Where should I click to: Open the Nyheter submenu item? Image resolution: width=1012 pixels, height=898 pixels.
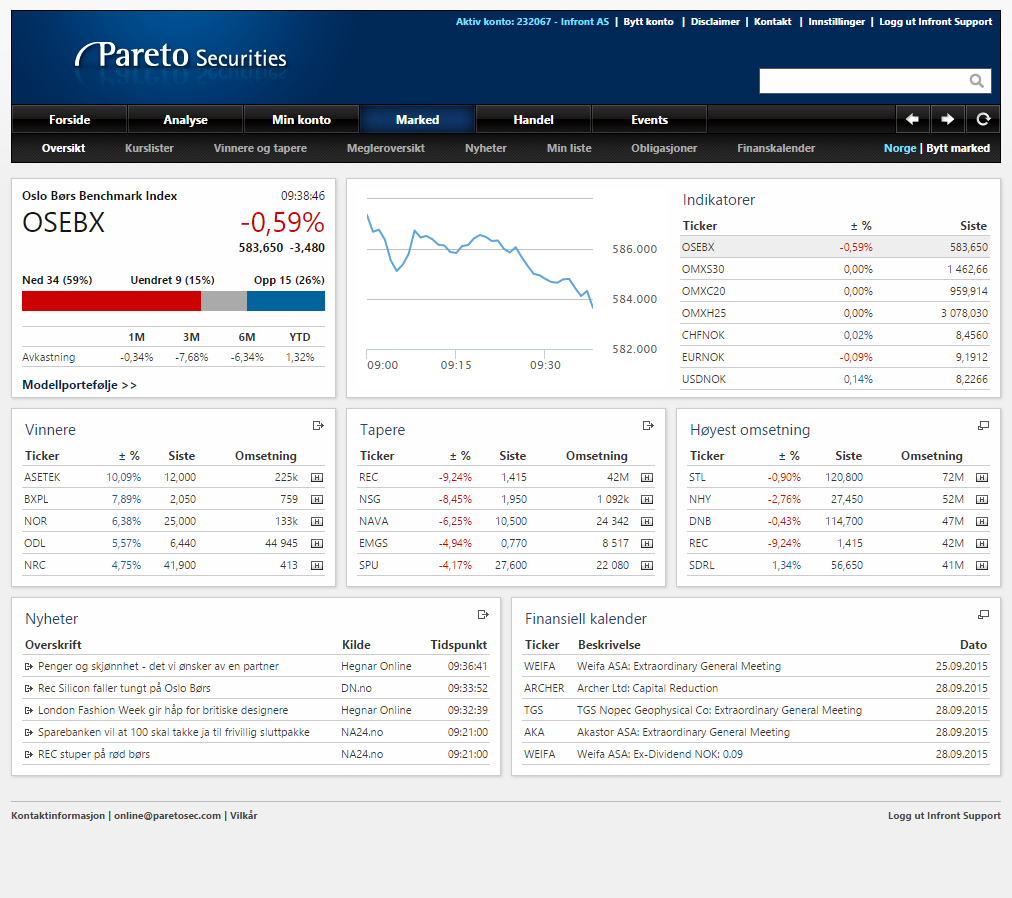485,148
